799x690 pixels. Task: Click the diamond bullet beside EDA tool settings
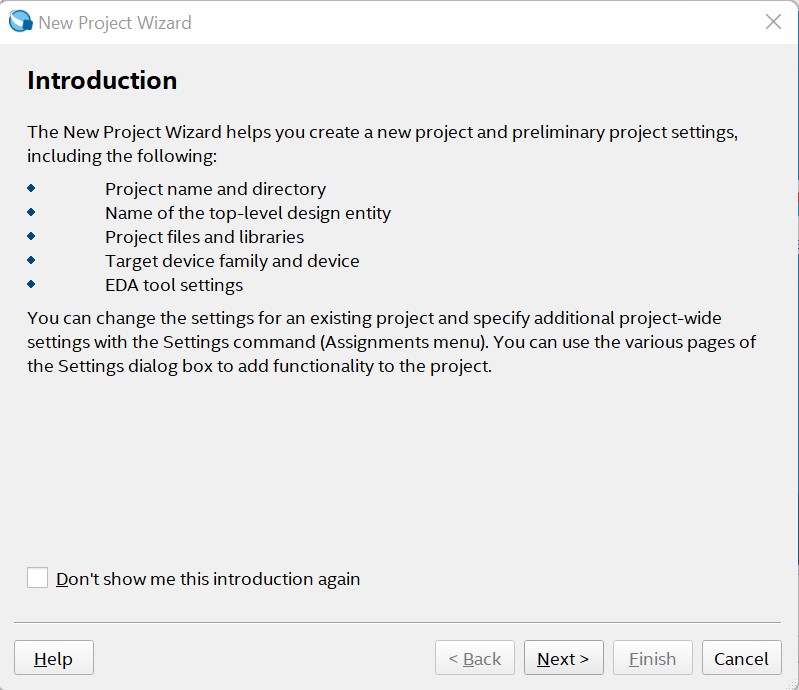(x=31, y=284)
